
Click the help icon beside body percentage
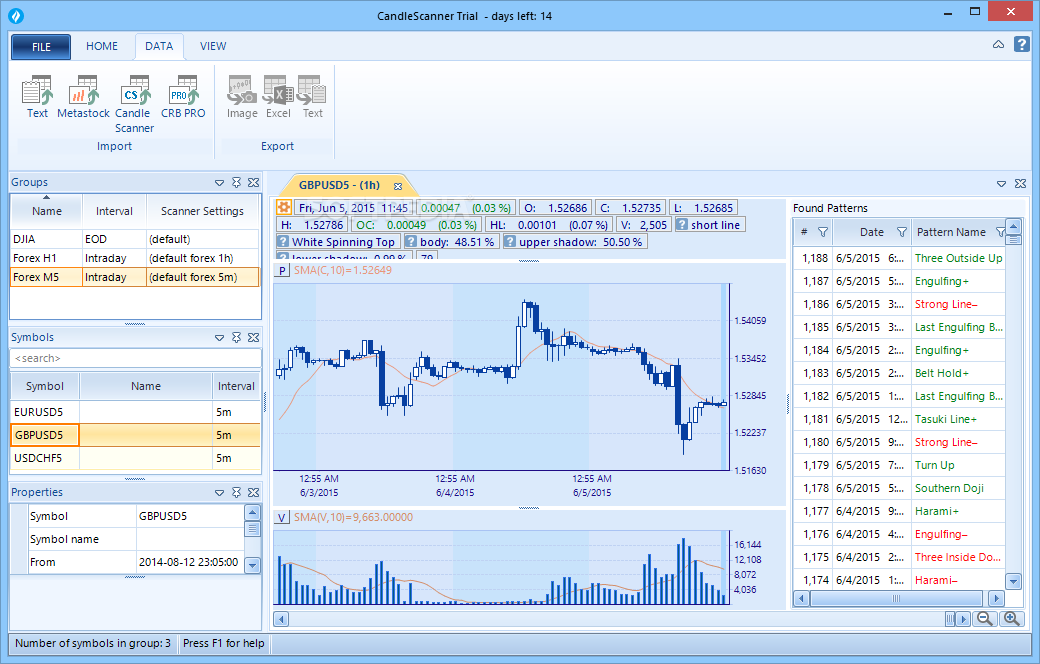pyautogui.click(x=411, y=241)
